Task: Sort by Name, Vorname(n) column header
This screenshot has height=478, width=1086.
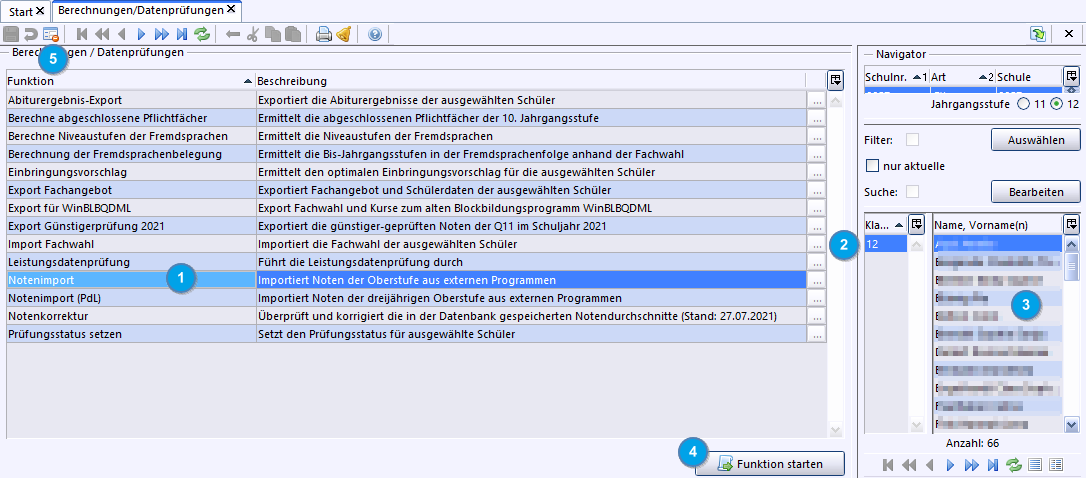Action: [997, 224]
